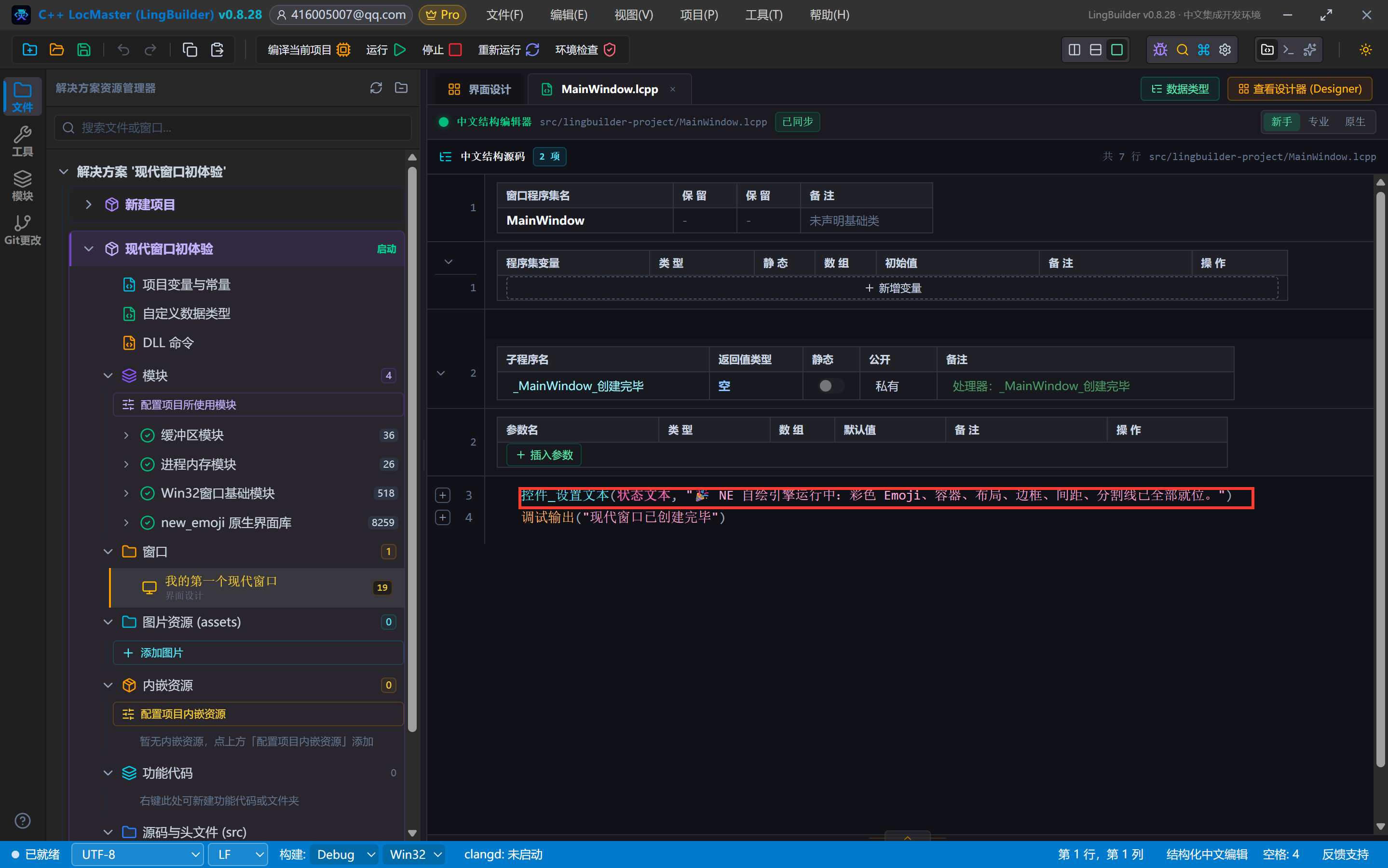Viewport: 1388px width, 868px height.
Task: Click the debug bug icon in toolbar
Action: pos(1160,50)
